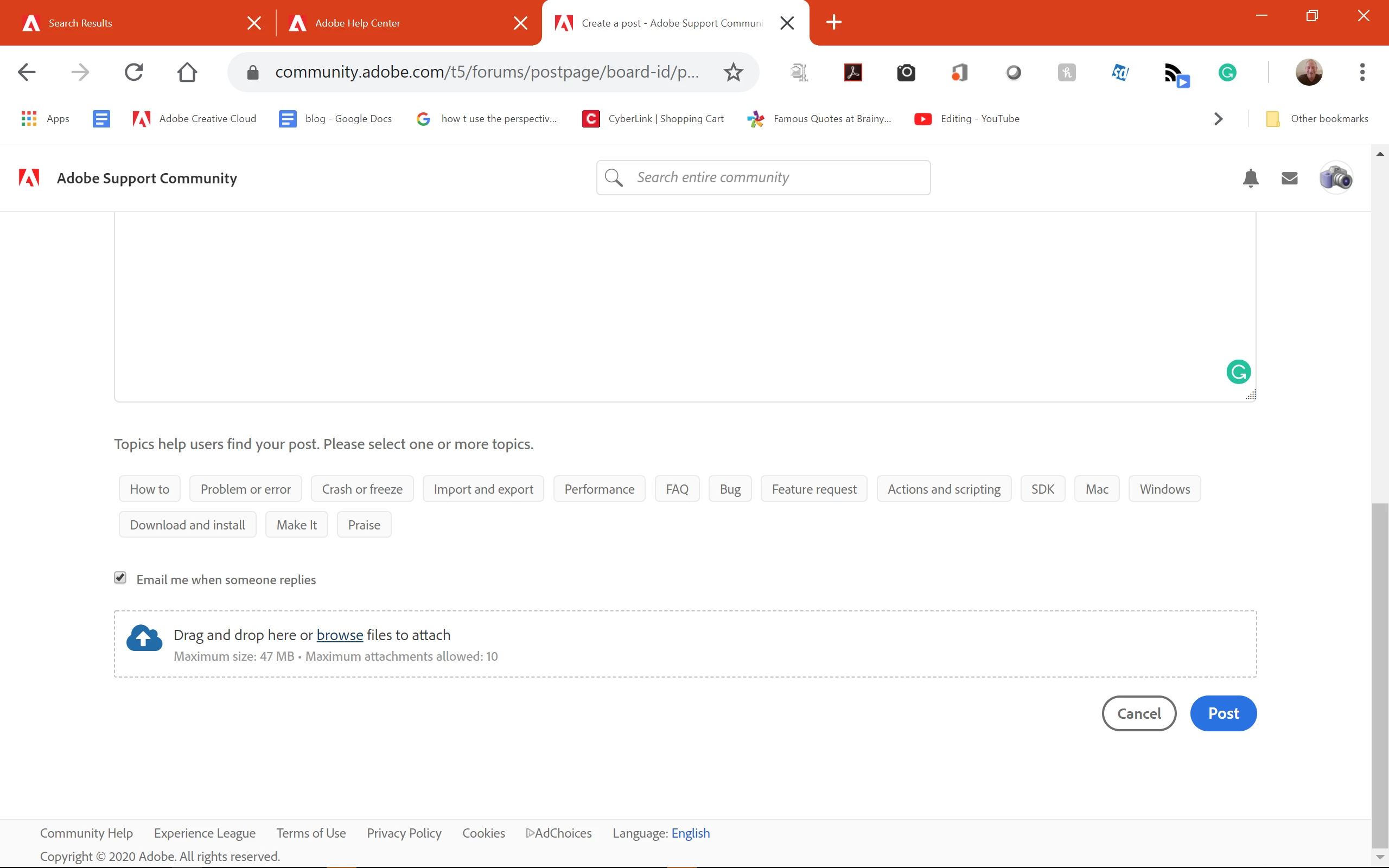This screenshot has width=1389, height=868.
Task: Bookmark page with the star icon
Action: pyautogui.click(x=733, y=72)
